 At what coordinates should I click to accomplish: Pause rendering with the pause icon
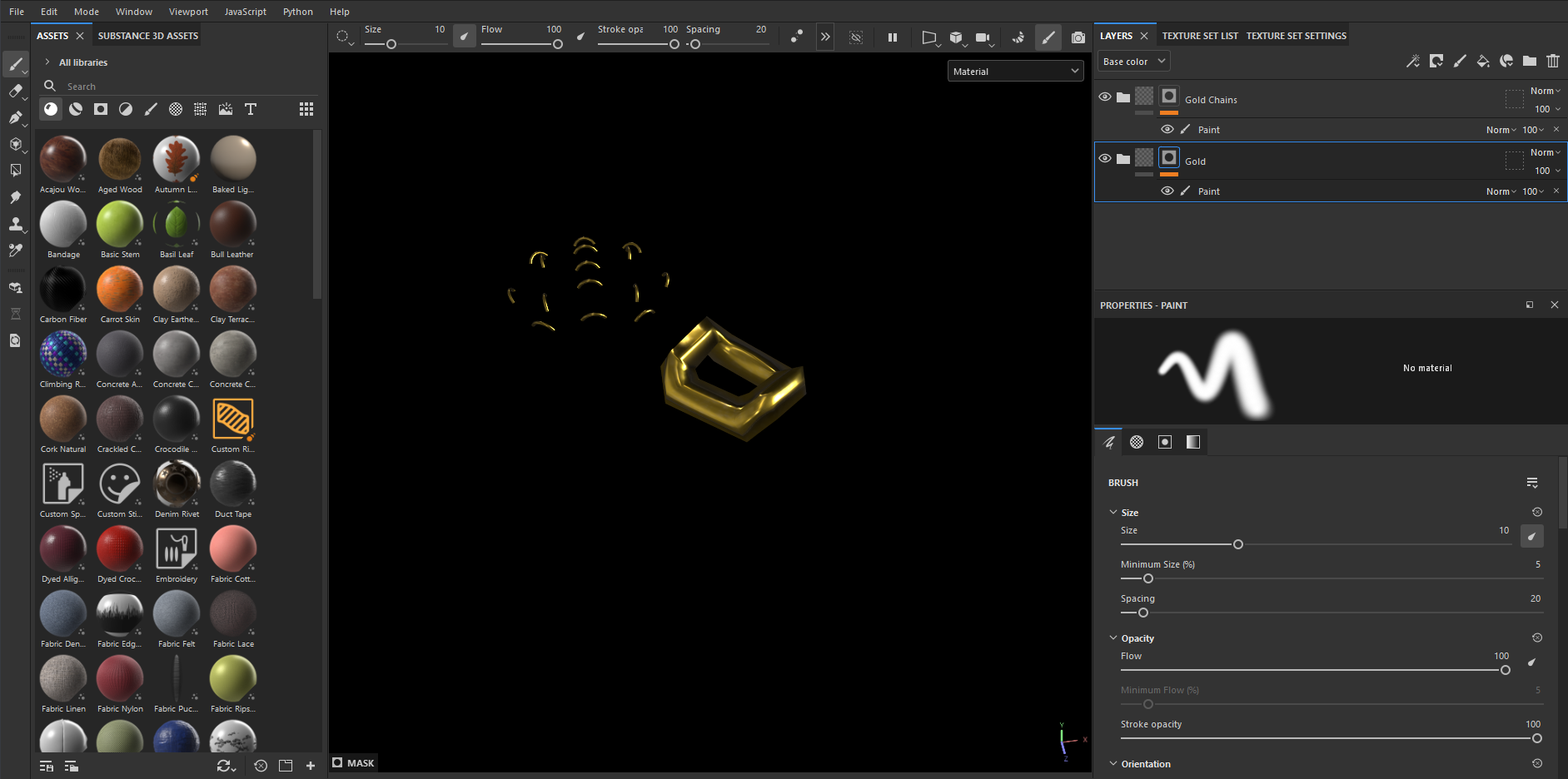click(893, 37)
